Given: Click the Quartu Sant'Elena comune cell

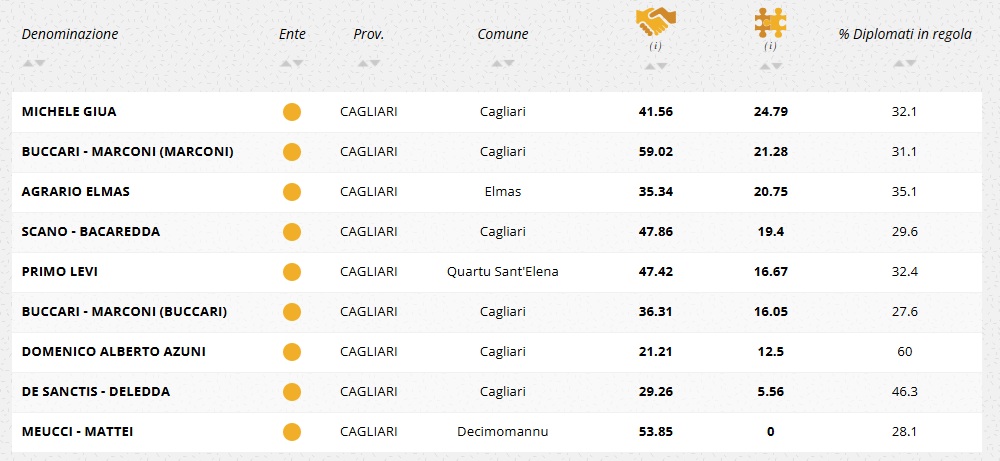Looking at the screenshot, I should click(502, 272).
